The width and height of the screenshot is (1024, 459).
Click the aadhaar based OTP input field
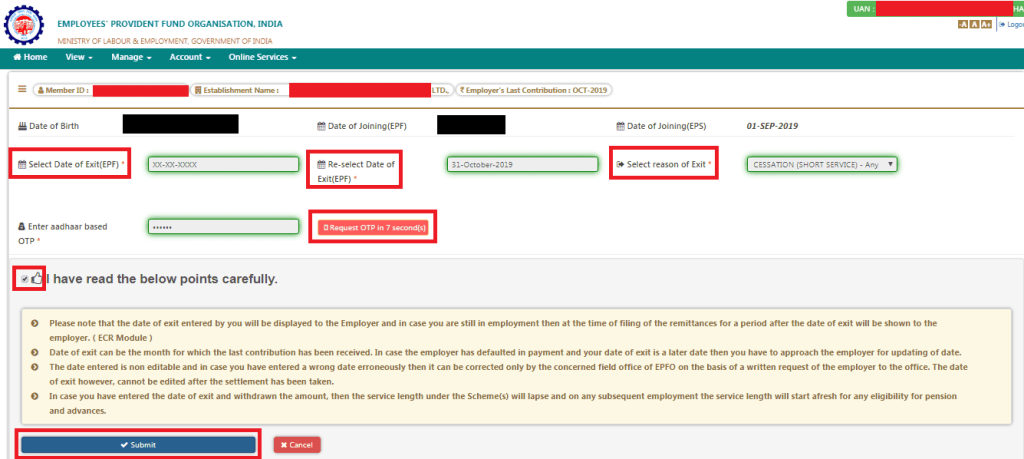coord(223,227)
